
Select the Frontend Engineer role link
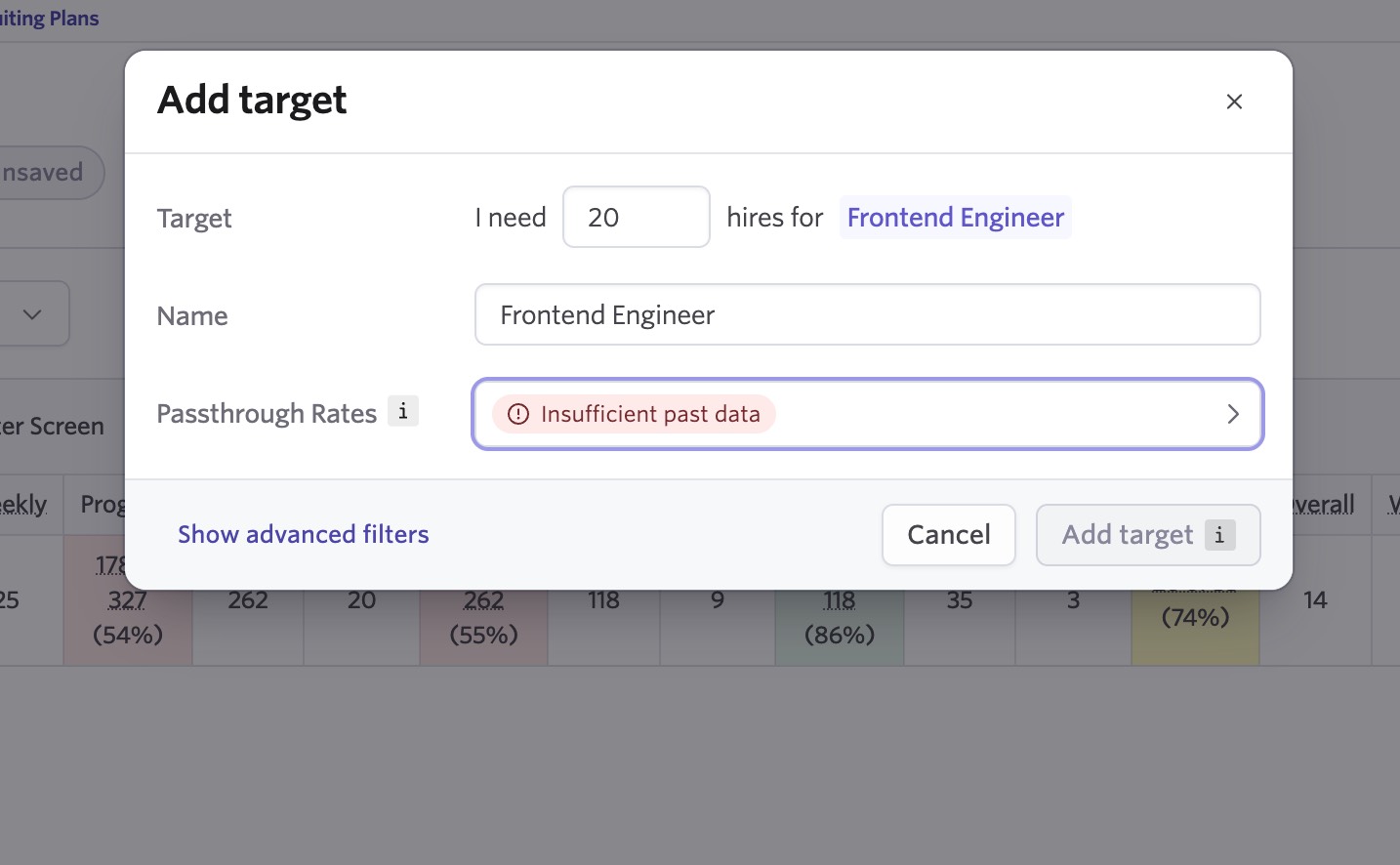coord(956,217)
